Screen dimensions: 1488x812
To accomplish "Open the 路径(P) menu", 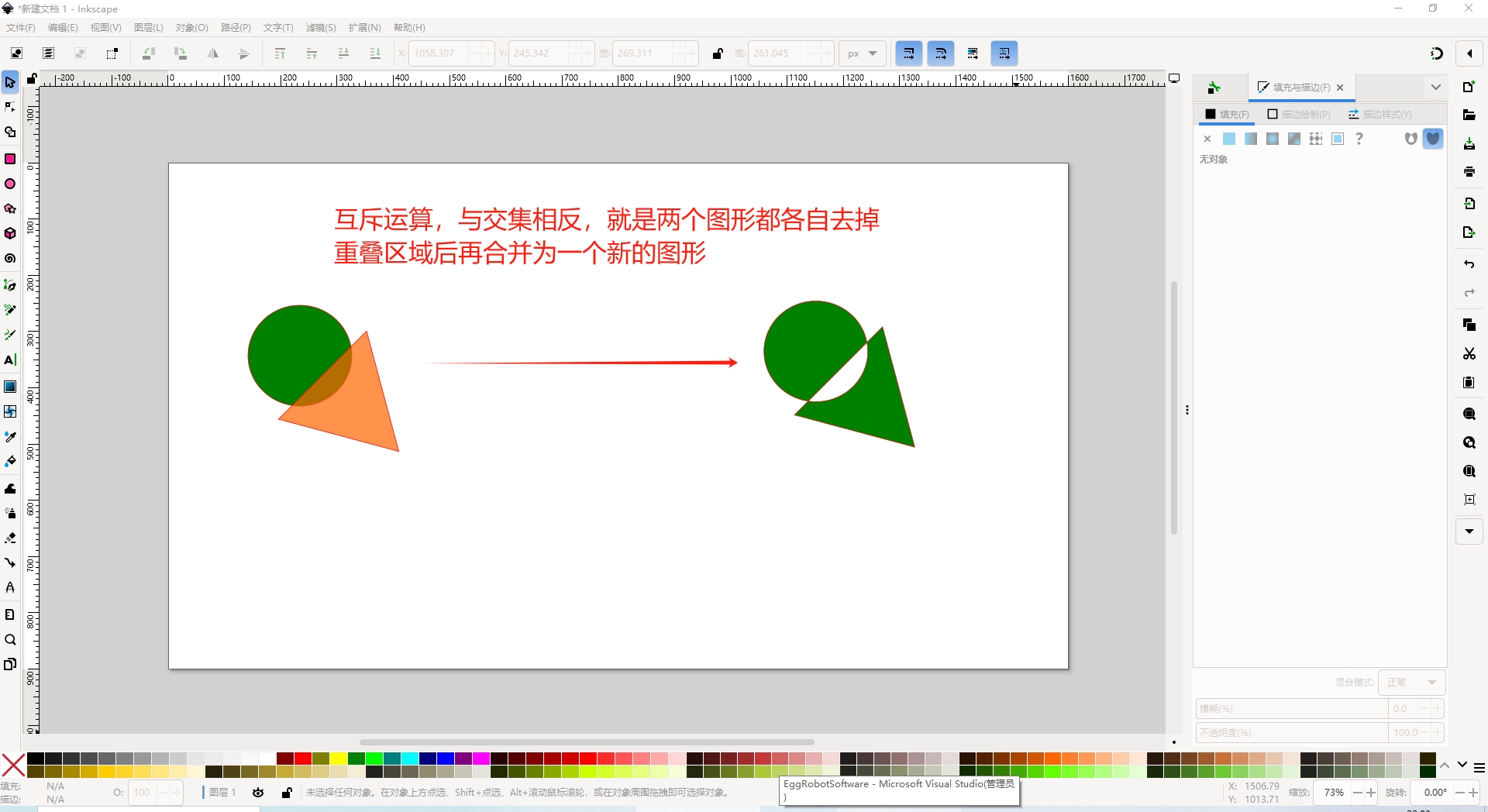I will click(236, 28).
